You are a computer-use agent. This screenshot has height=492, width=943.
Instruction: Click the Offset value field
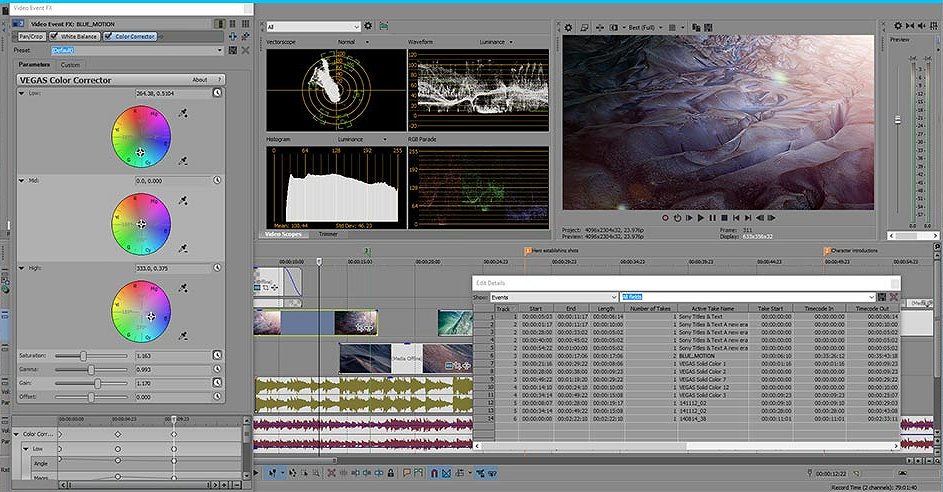tap(174, 397)
